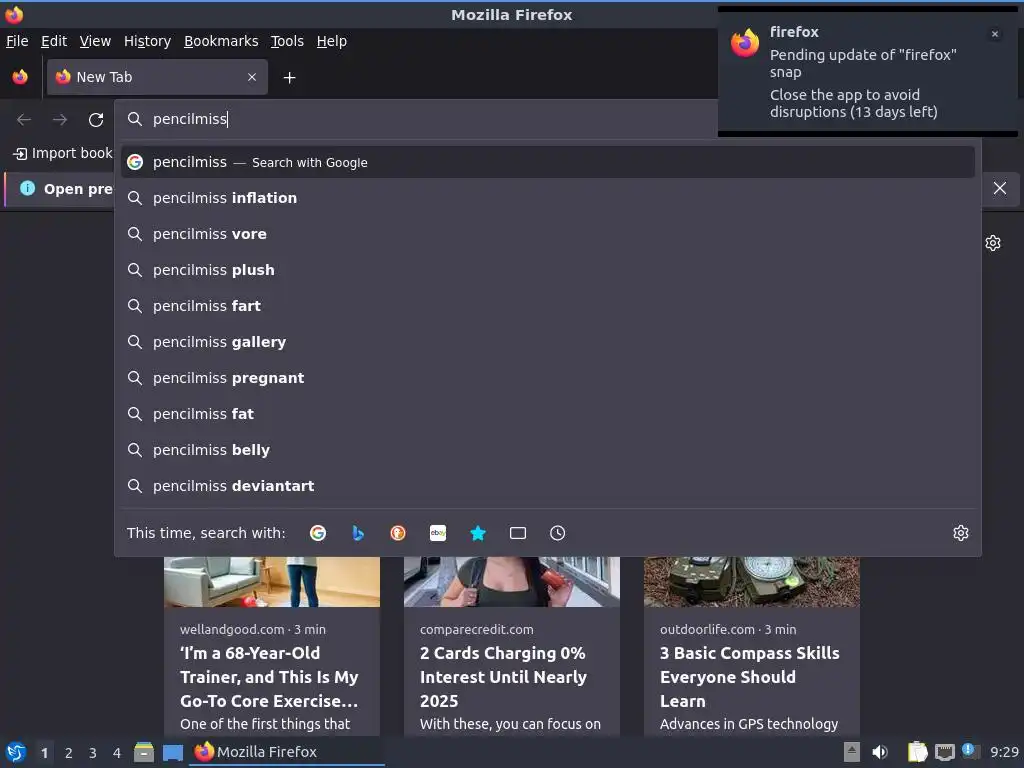Select suggestion 'pencilmiss plush'
Image resolution: width=1024 pixels, height=768 pixels.
click(547, 270)
